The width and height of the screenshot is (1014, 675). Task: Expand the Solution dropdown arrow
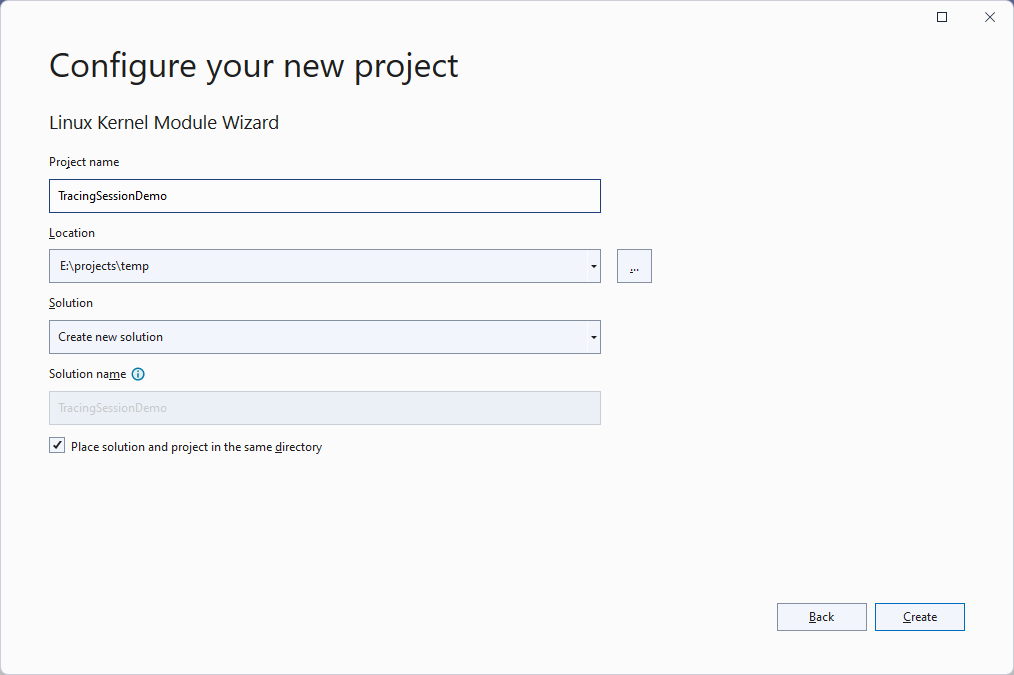594,337
